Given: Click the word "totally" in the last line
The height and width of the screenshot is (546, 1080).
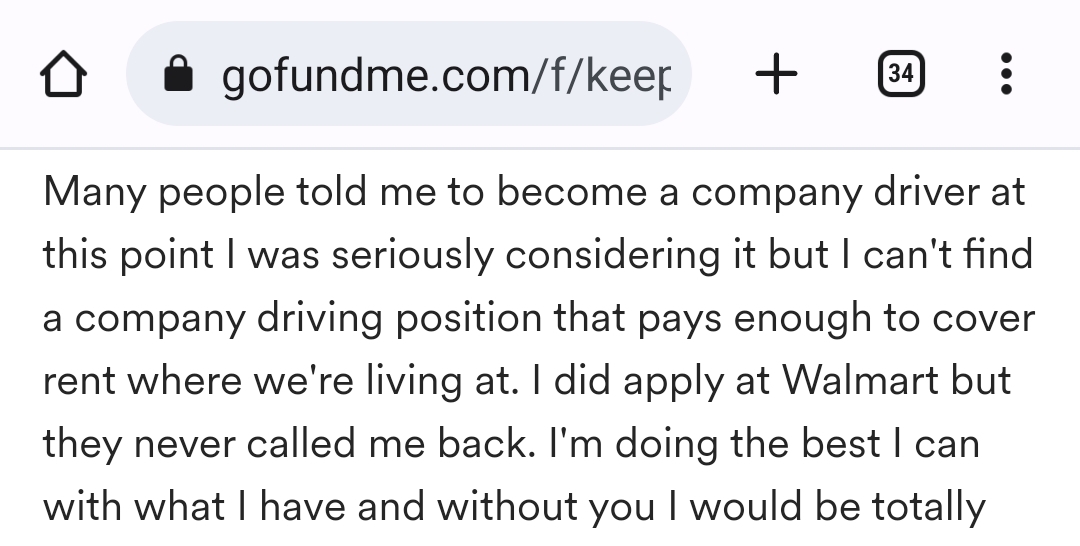Looking at the screenshot, I should pyautogui.click(x=928, y=507).
